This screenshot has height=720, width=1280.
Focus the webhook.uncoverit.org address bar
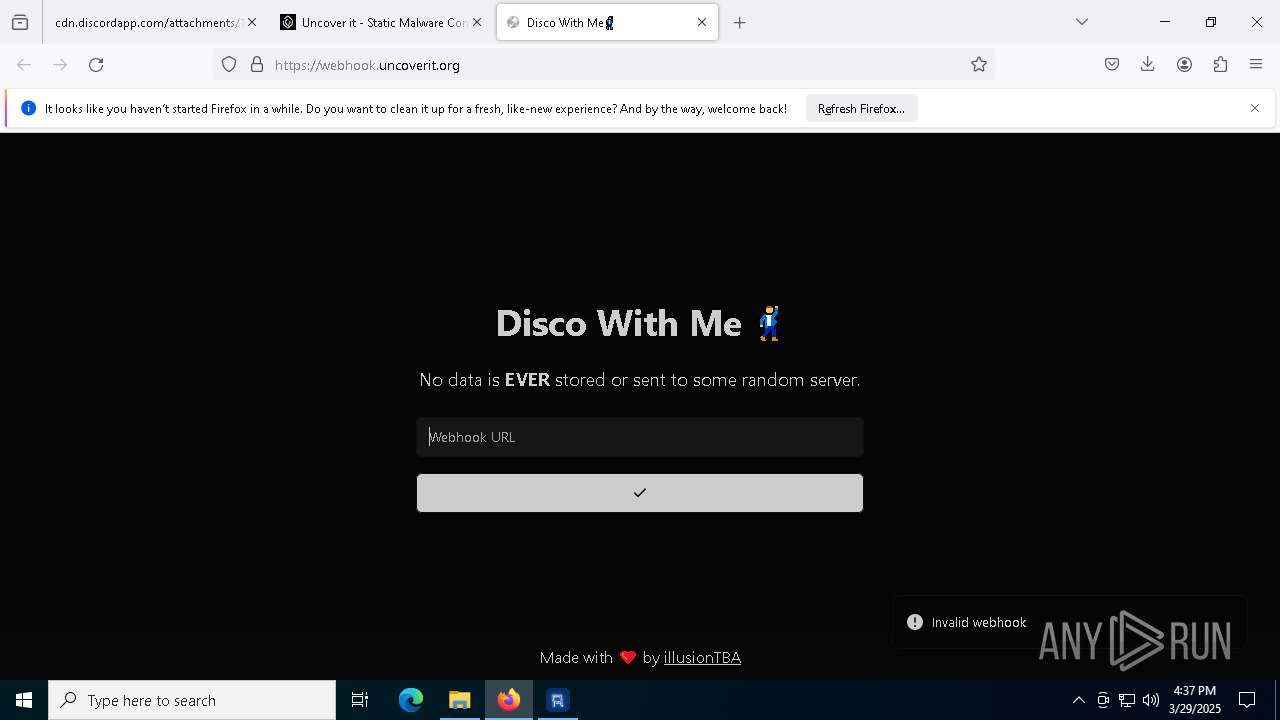pos(603,65)
